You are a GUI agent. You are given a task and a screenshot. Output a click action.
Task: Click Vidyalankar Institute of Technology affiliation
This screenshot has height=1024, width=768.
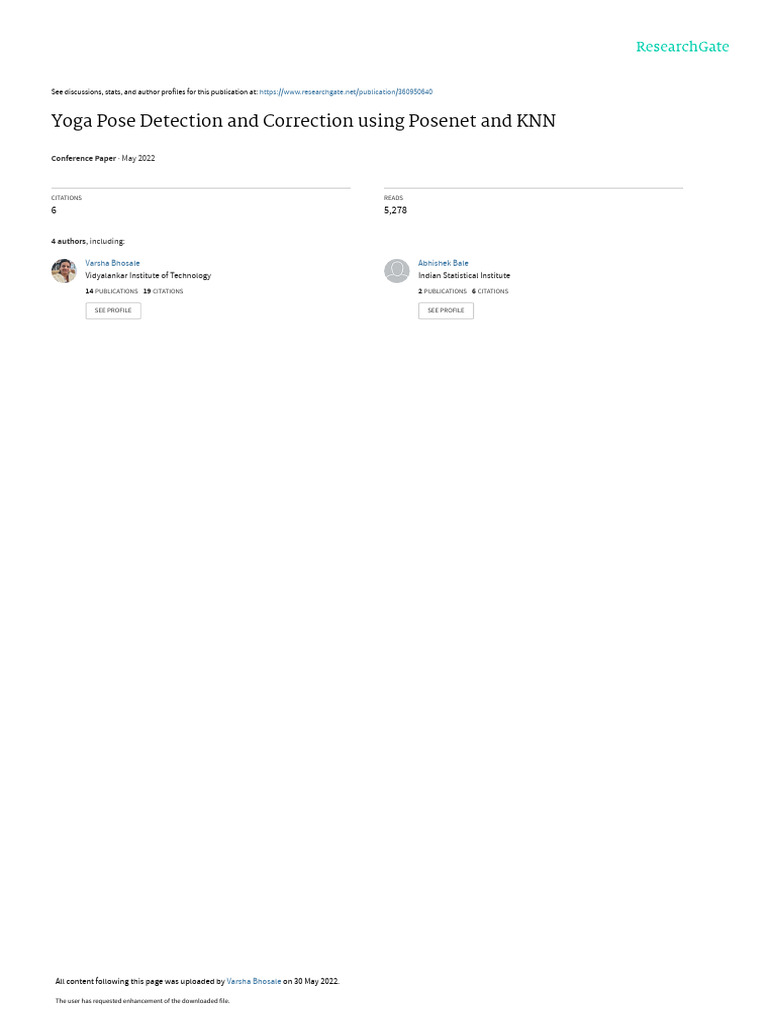pos(148,276)
